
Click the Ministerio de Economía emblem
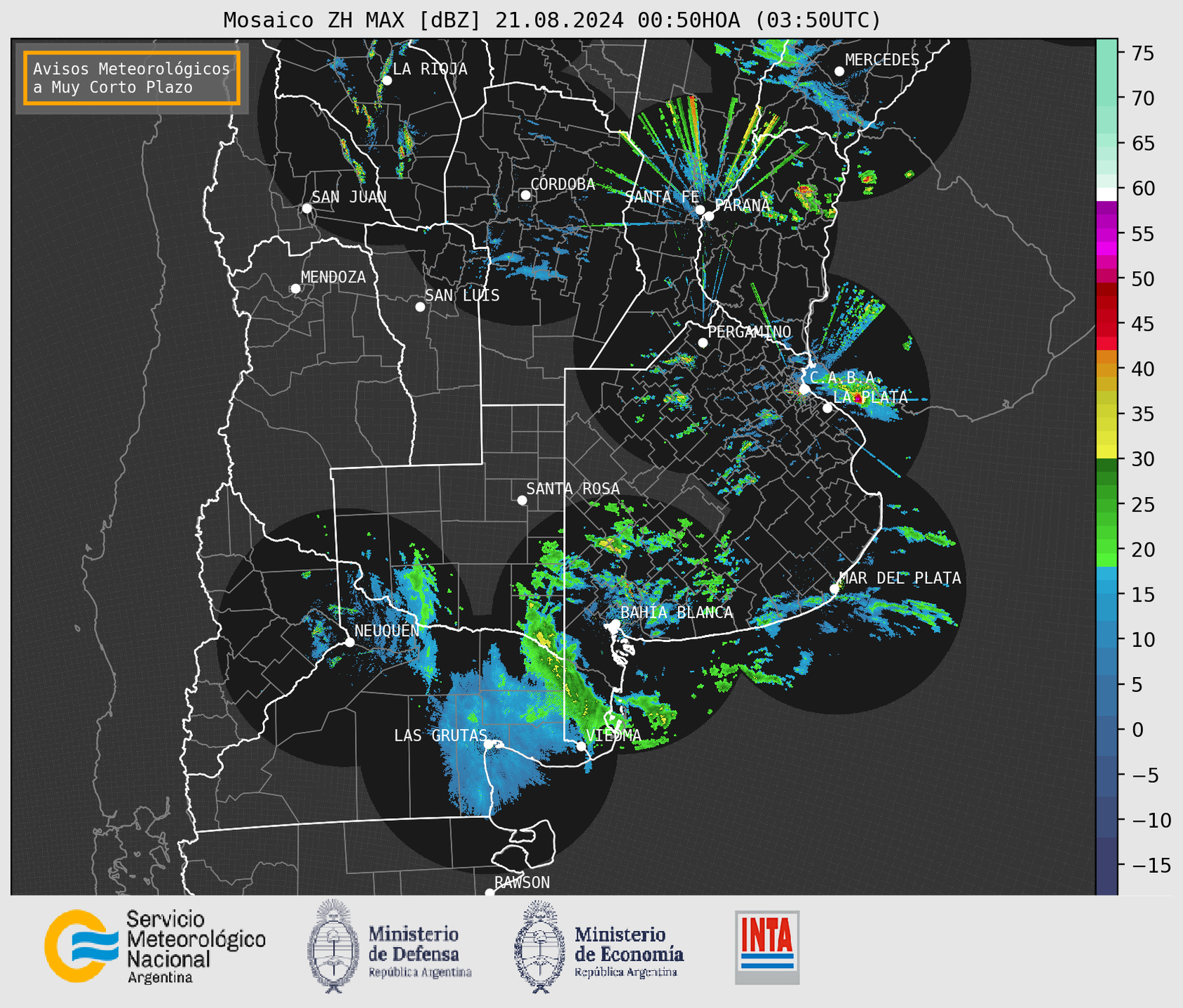point(539,946)
